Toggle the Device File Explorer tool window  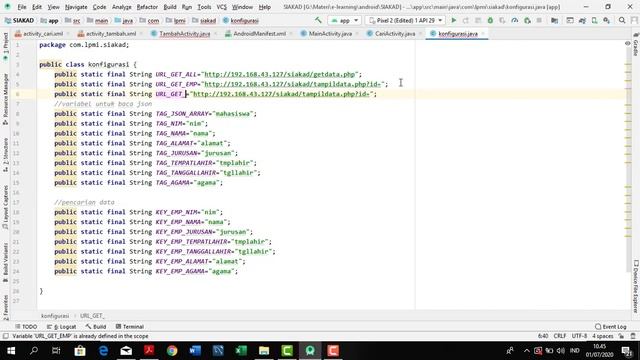click(x=636, y=287)
